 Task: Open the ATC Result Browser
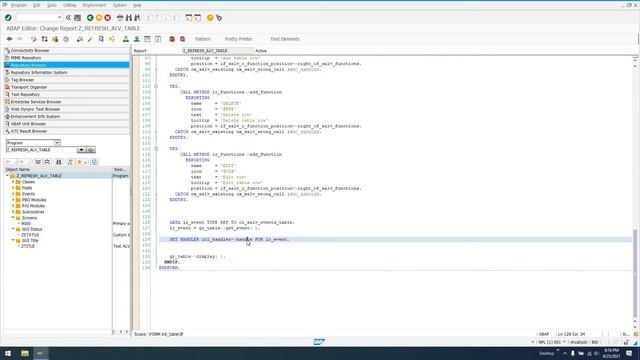pos(67,131)
